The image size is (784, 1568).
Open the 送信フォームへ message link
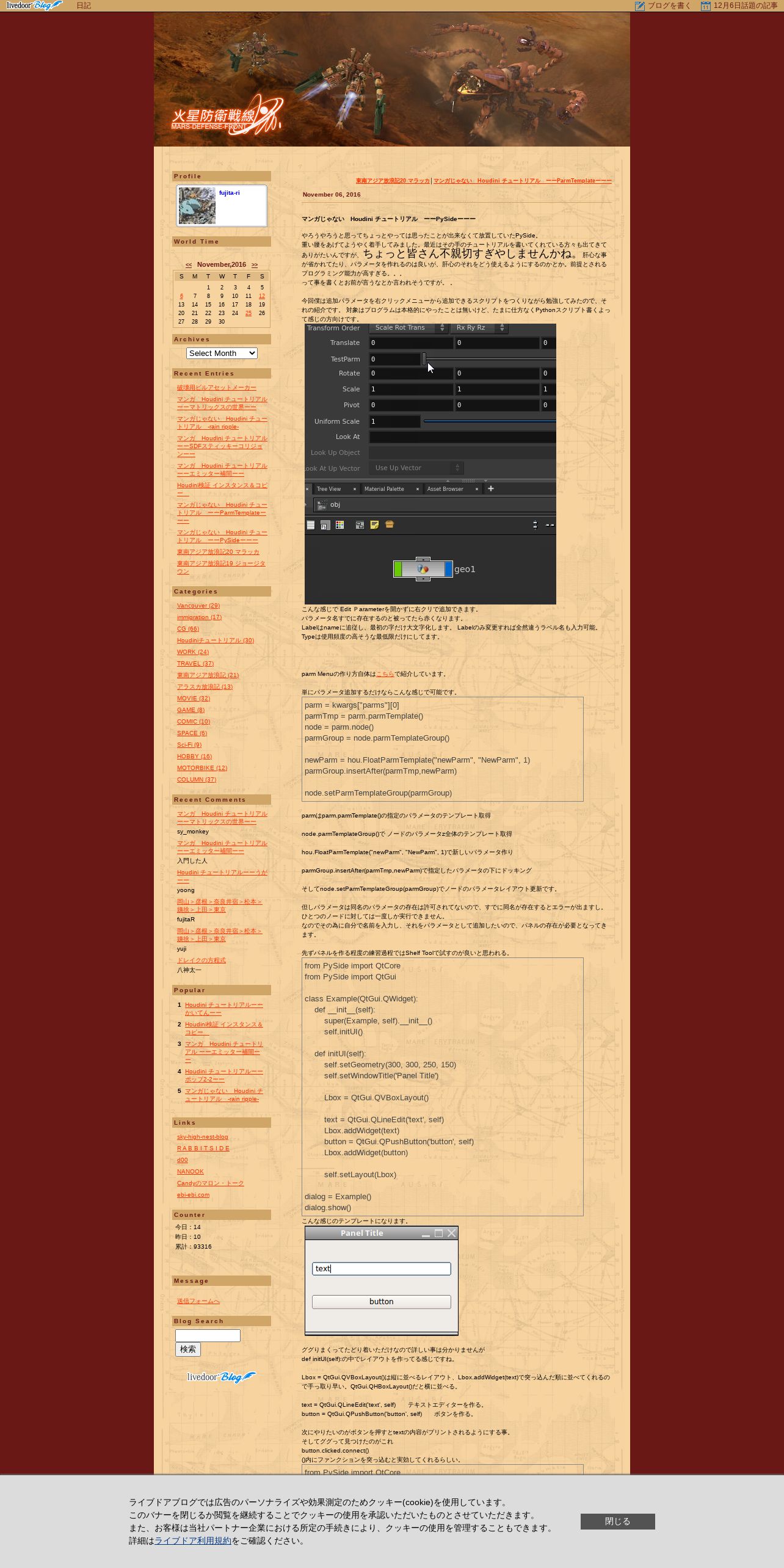coord(198,1301)
